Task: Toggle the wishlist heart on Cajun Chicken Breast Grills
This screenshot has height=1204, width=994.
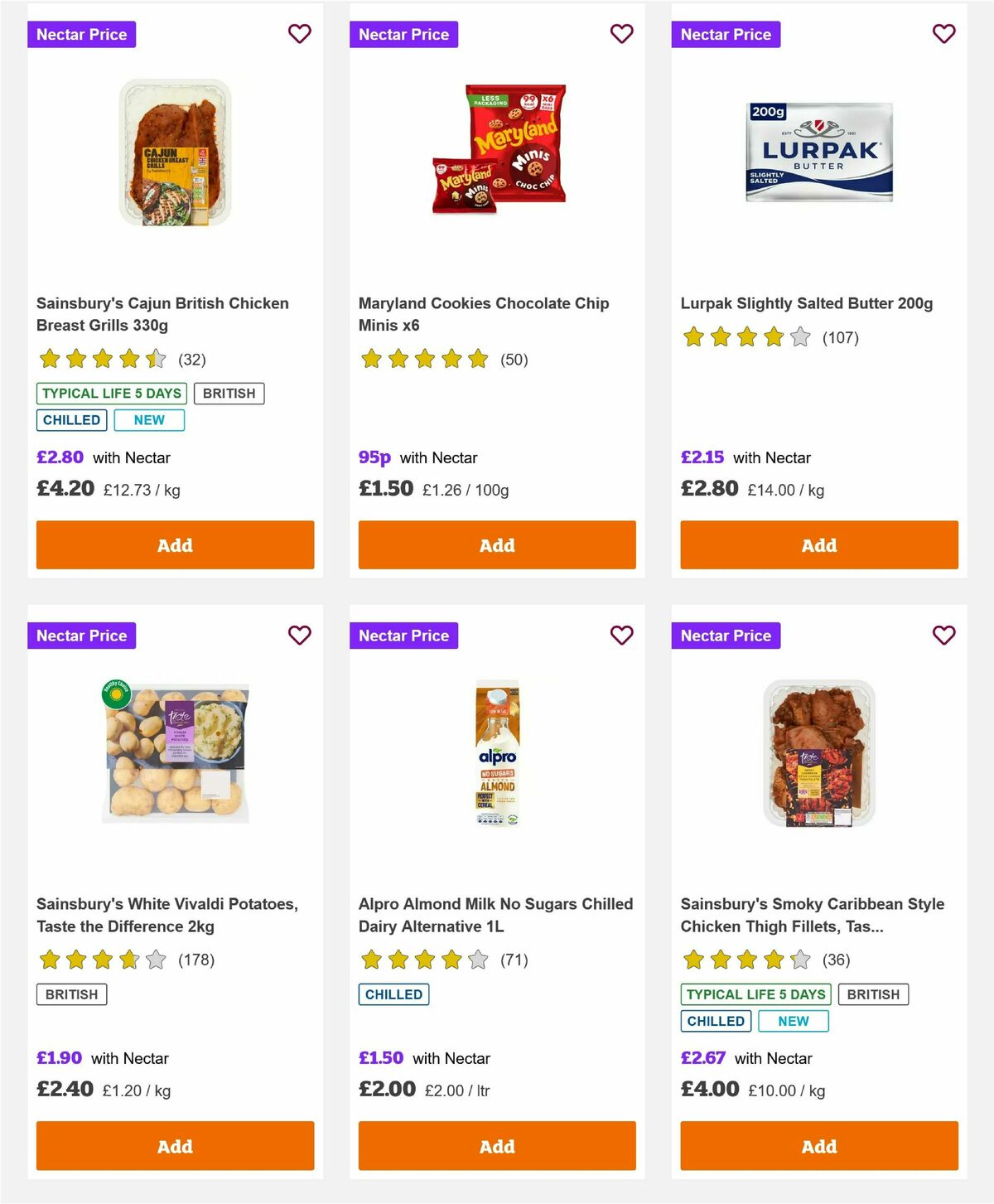Action: click(299, 34)
